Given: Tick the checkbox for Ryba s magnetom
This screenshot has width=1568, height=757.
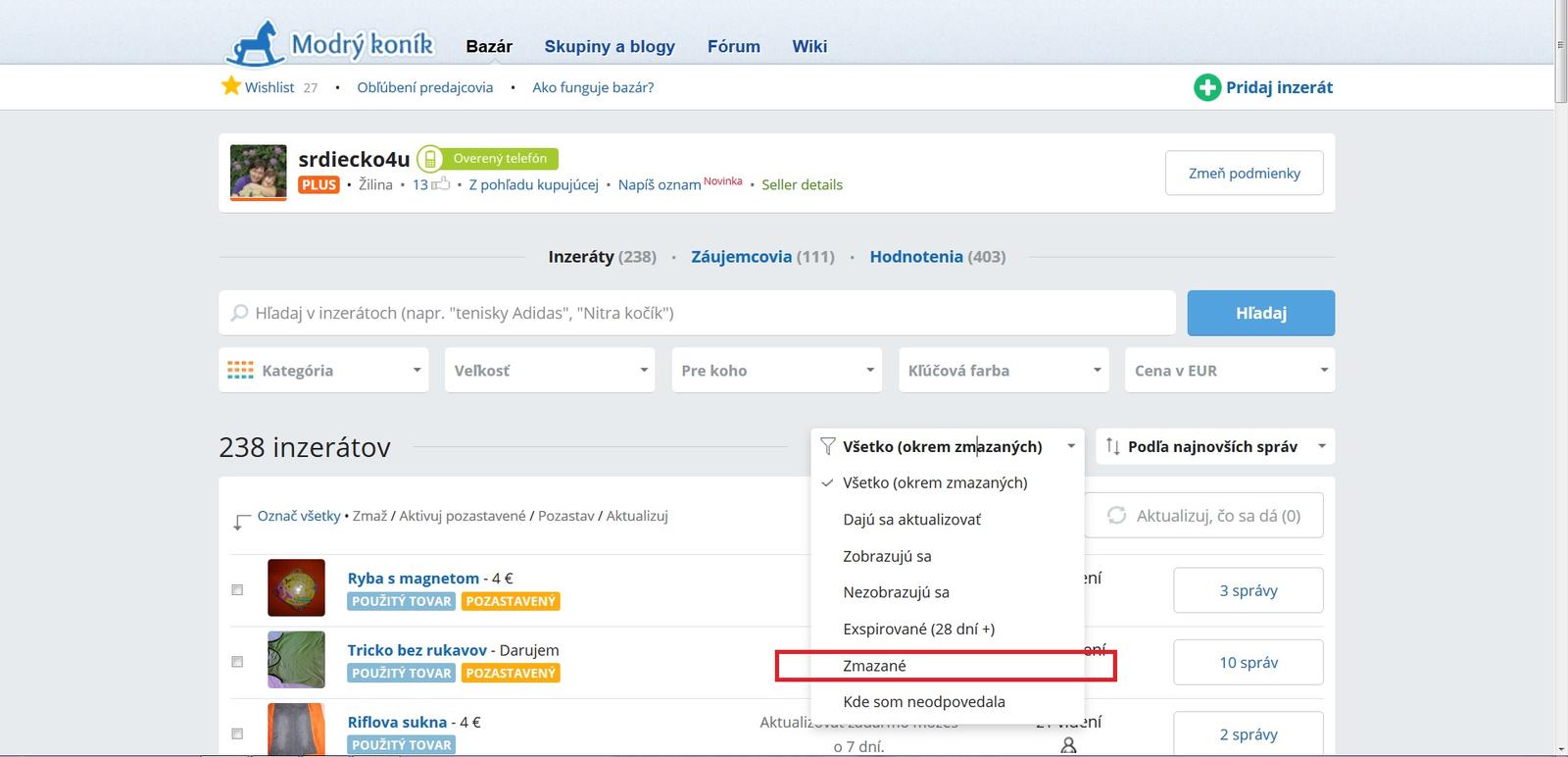Looking at the screenshot, I should [237, 590].
